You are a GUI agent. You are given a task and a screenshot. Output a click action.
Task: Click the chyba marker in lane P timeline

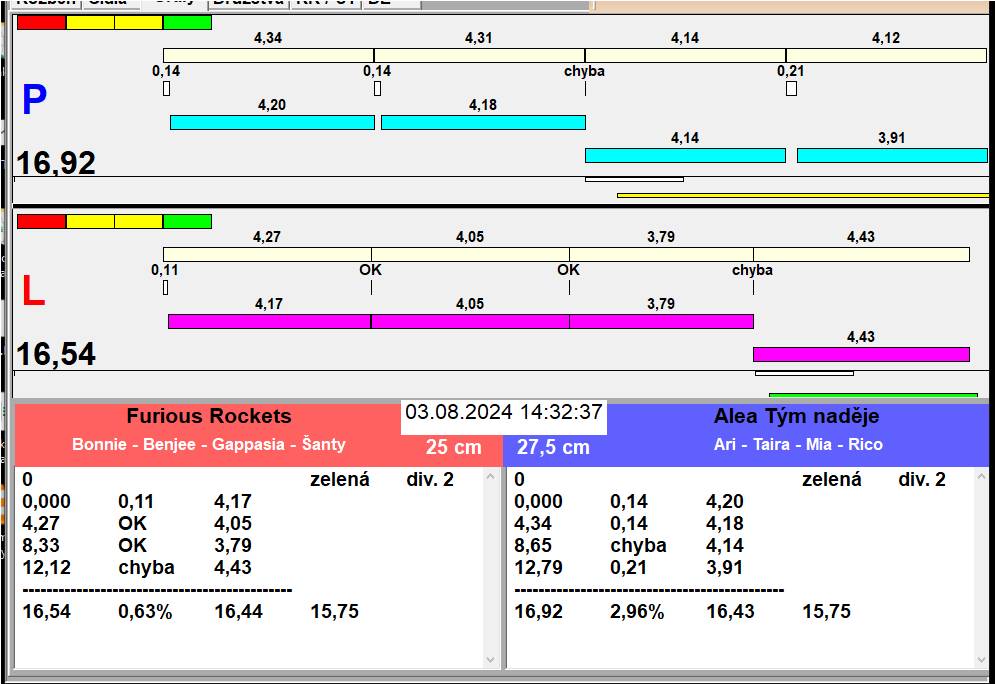point(584,72)
